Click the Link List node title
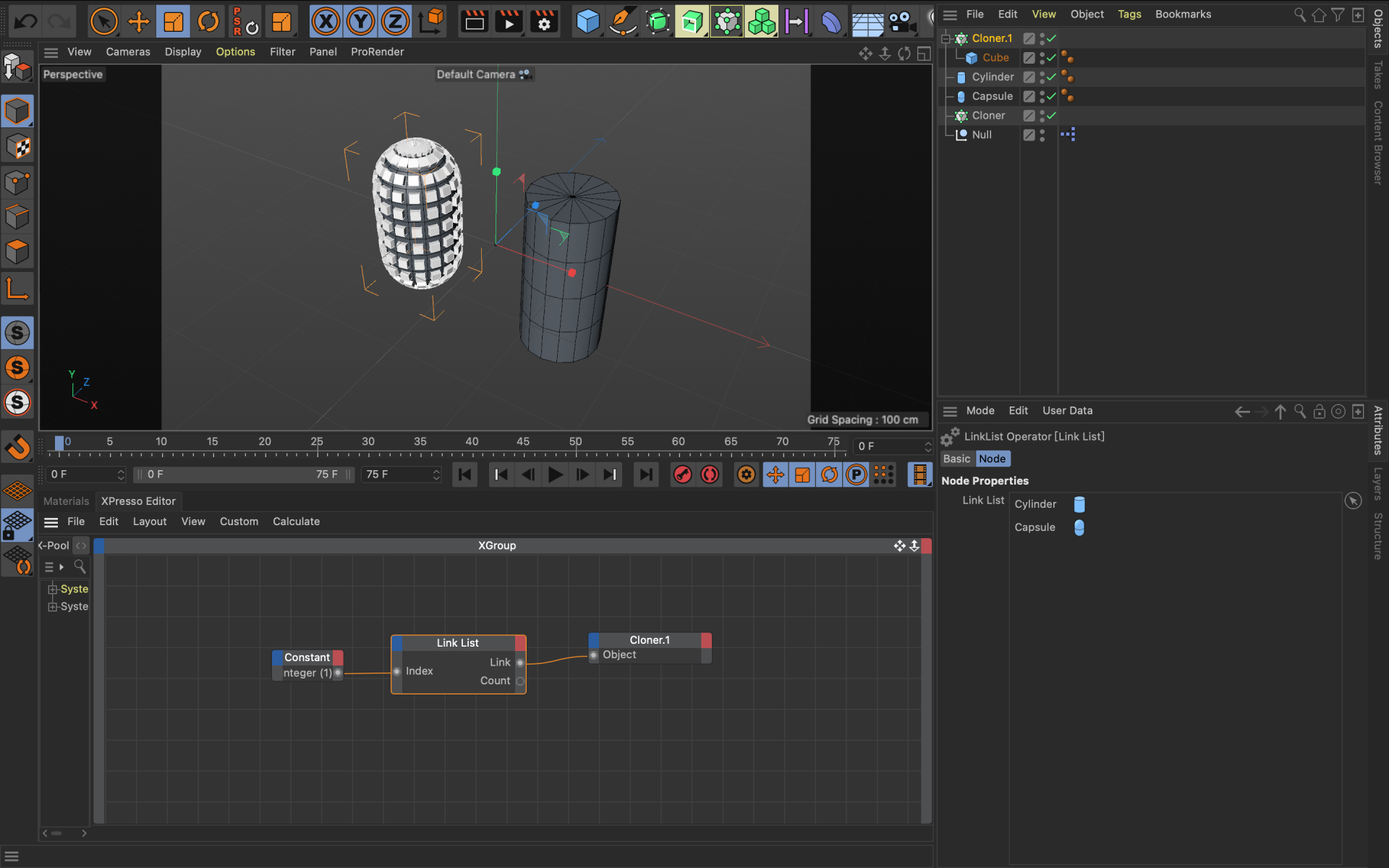1389x868 pixels. 457,643
